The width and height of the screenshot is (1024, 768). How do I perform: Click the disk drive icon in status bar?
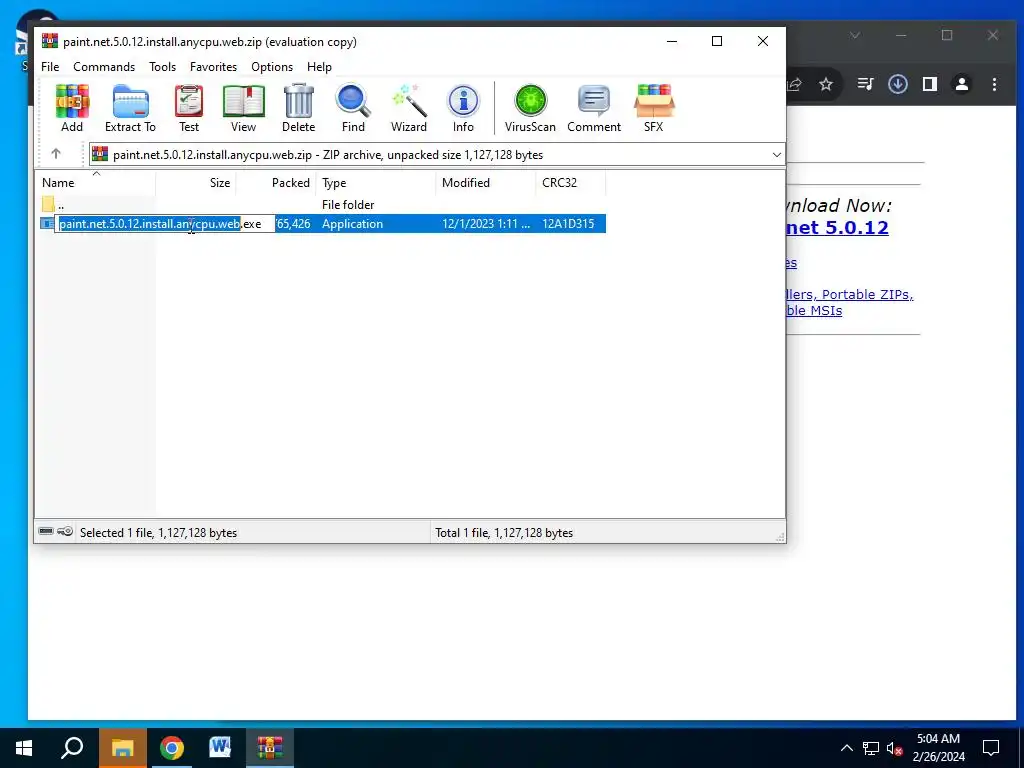(x=46, y=532)
